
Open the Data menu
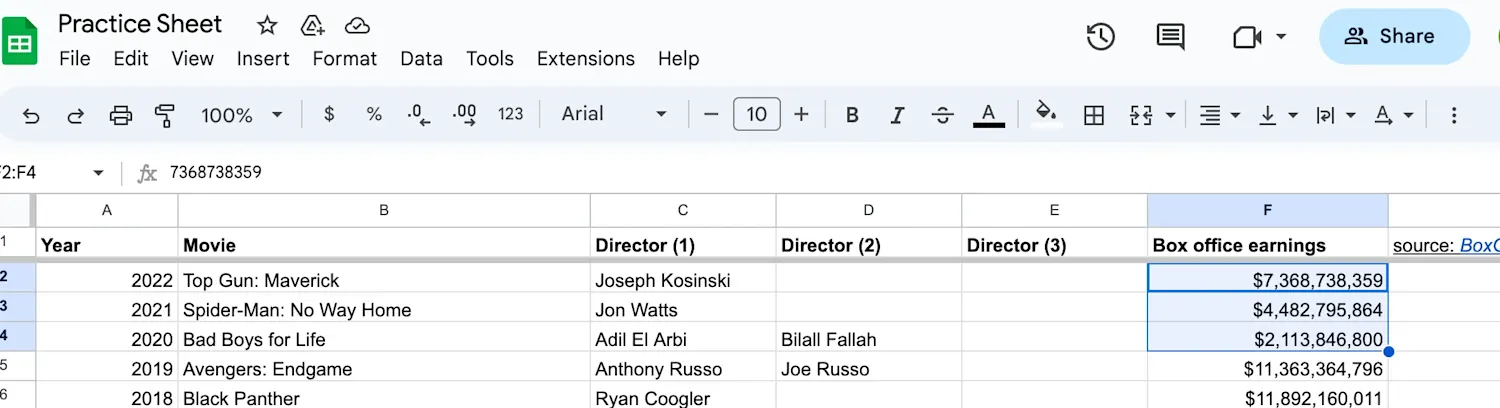pyautogui.click(x=421, y=59)
